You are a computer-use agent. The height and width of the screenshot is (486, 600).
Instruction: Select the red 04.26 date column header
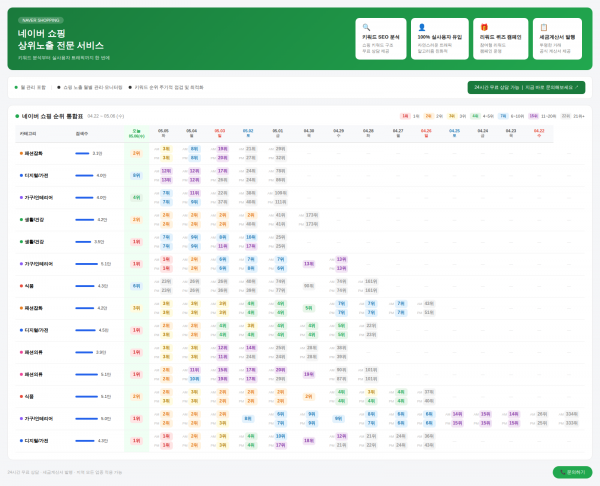pos(426,133)
